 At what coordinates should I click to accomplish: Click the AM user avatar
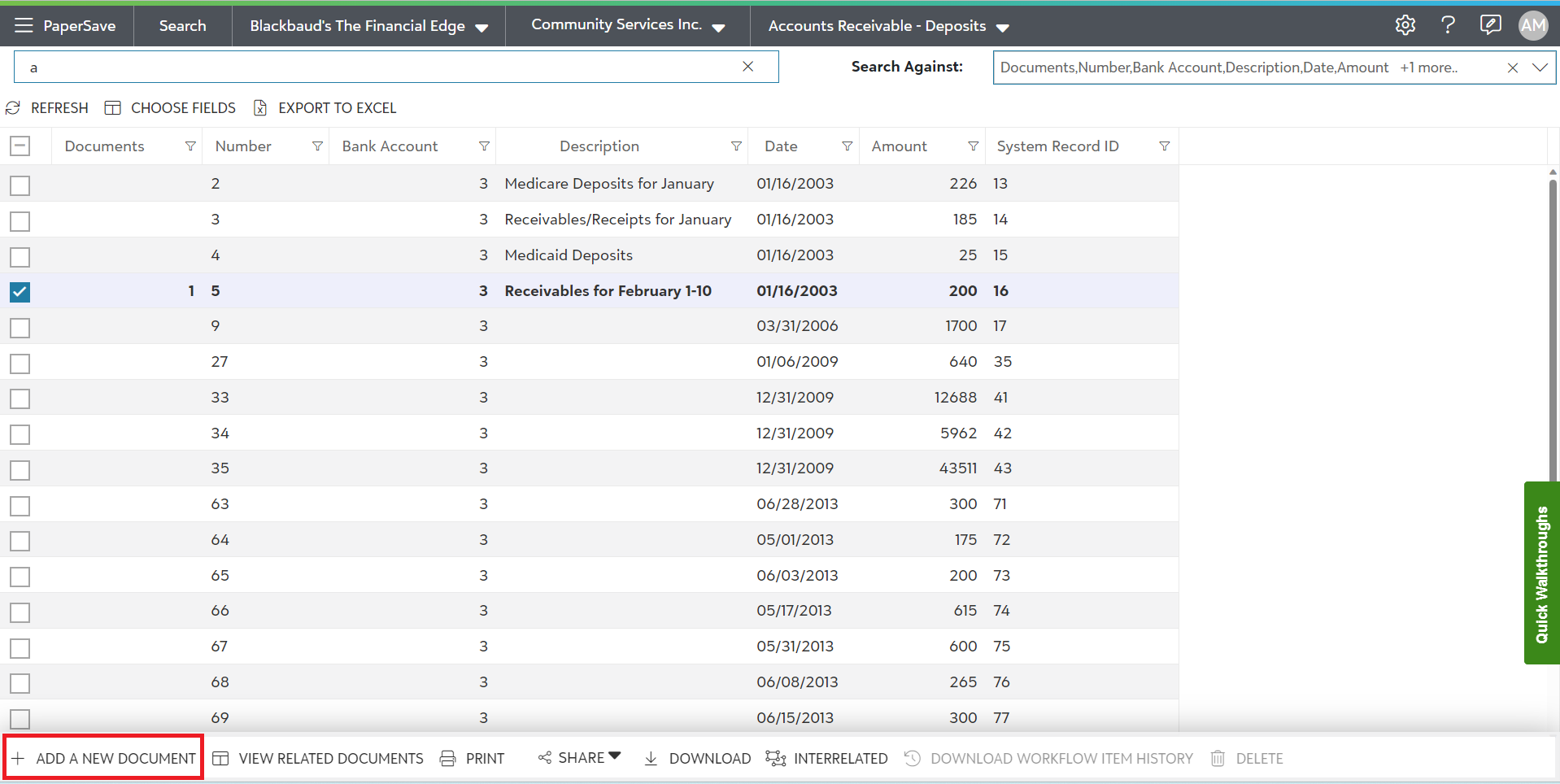click(1533, 25)
